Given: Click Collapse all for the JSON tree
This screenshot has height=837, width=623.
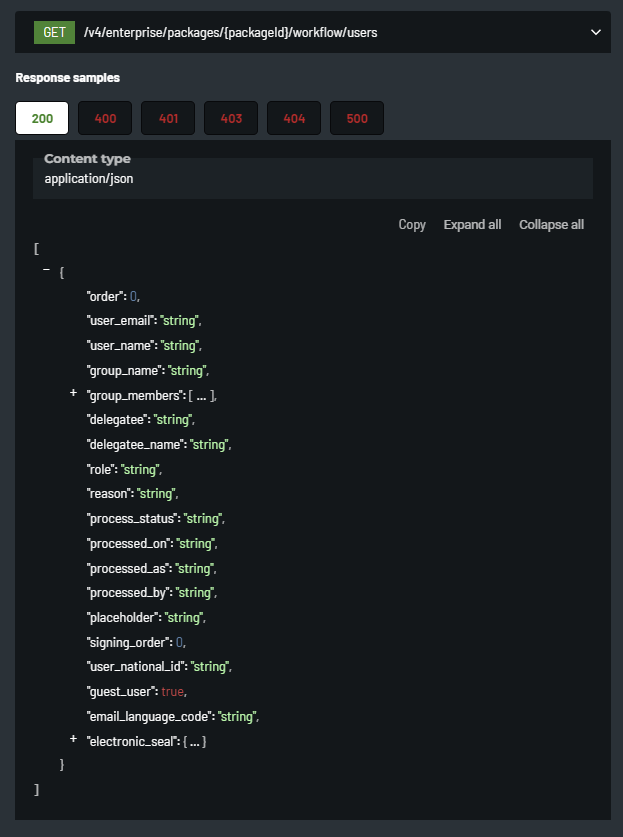Looking at the screenshot, I should click(x=551, y=225).
